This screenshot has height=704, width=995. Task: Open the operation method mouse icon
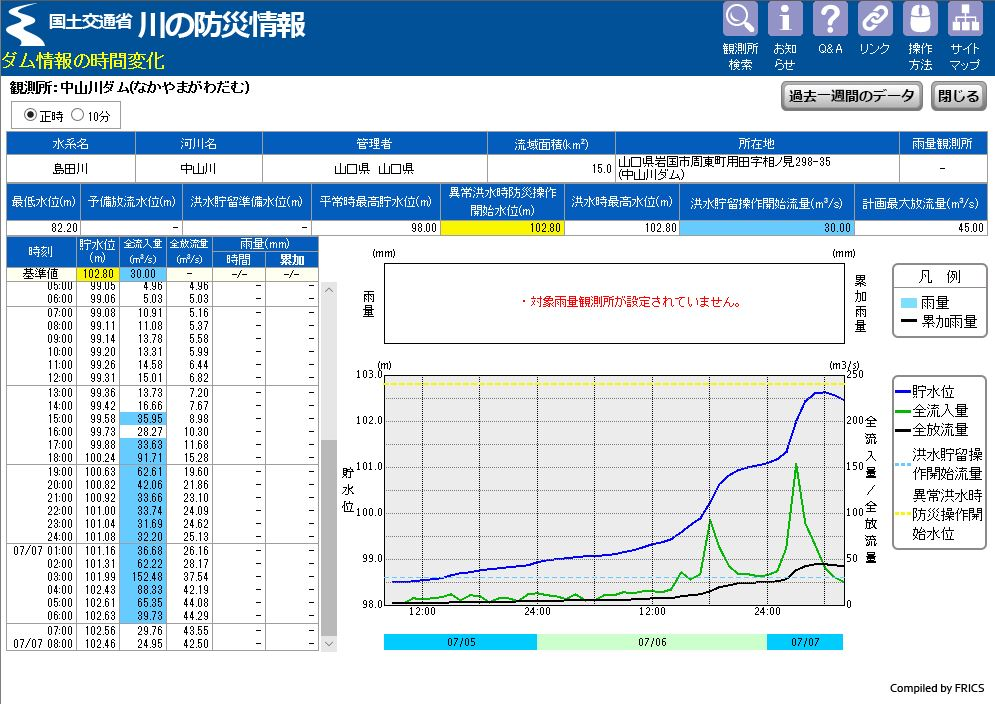click(920, 20)
